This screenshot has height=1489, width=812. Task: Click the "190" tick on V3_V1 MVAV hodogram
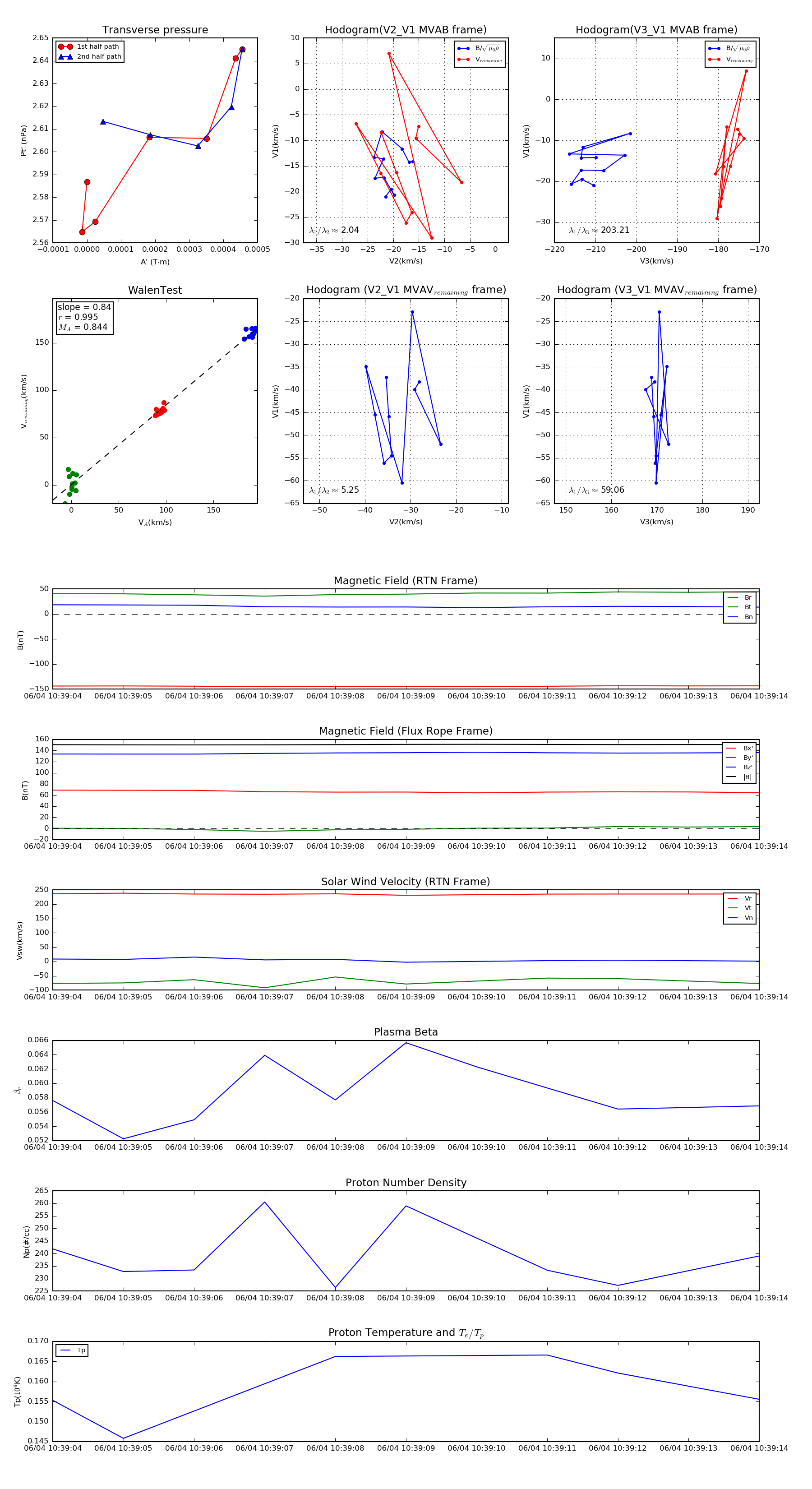coord(748,510)
